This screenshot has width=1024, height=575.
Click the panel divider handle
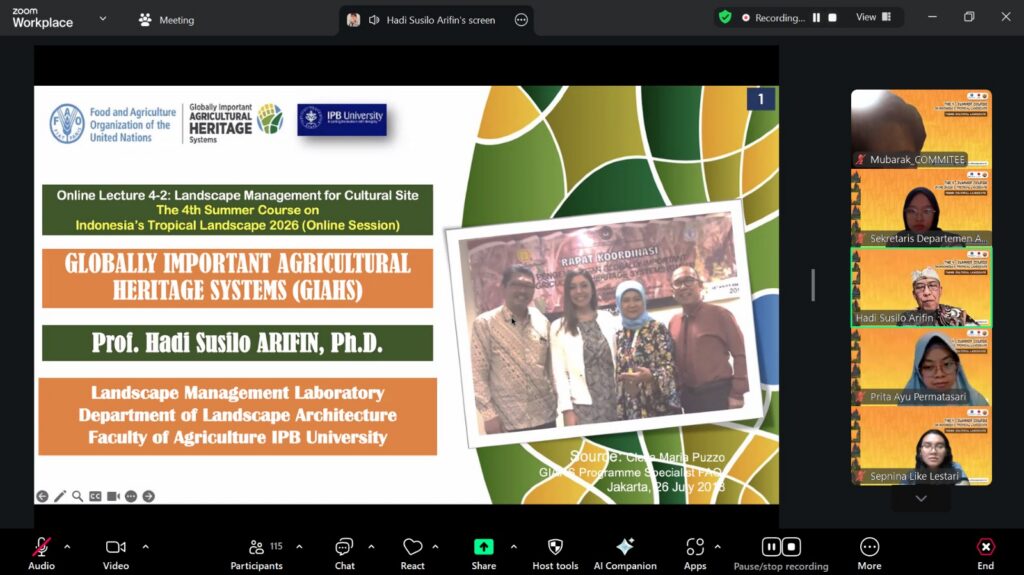[x=813, y=285]
